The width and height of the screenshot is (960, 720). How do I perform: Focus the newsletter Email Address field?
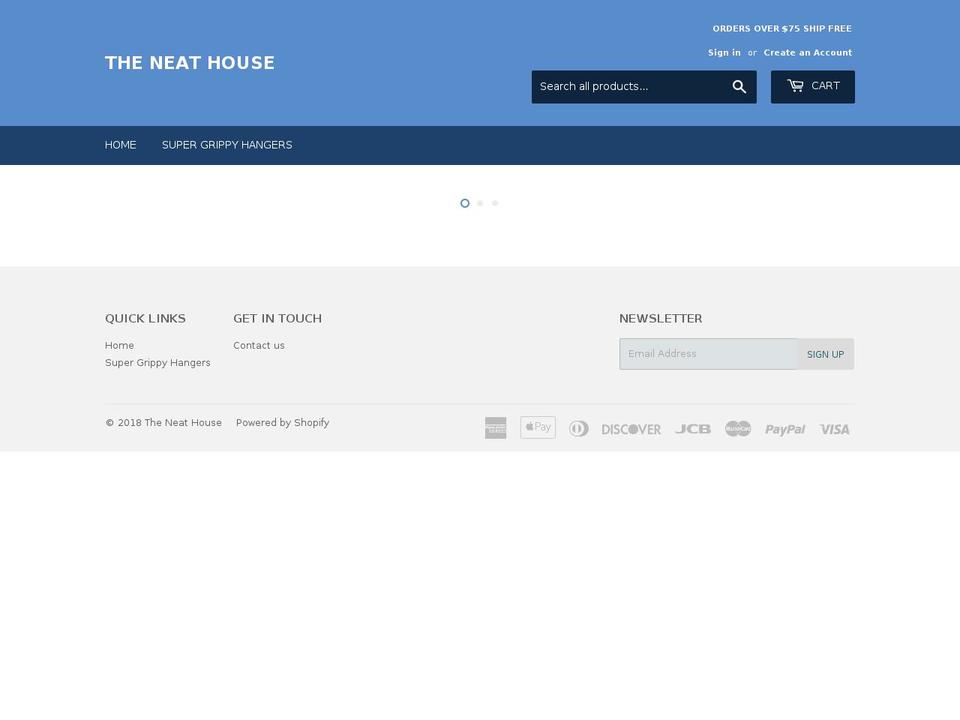pyautogui.click(x=708, y=354)
